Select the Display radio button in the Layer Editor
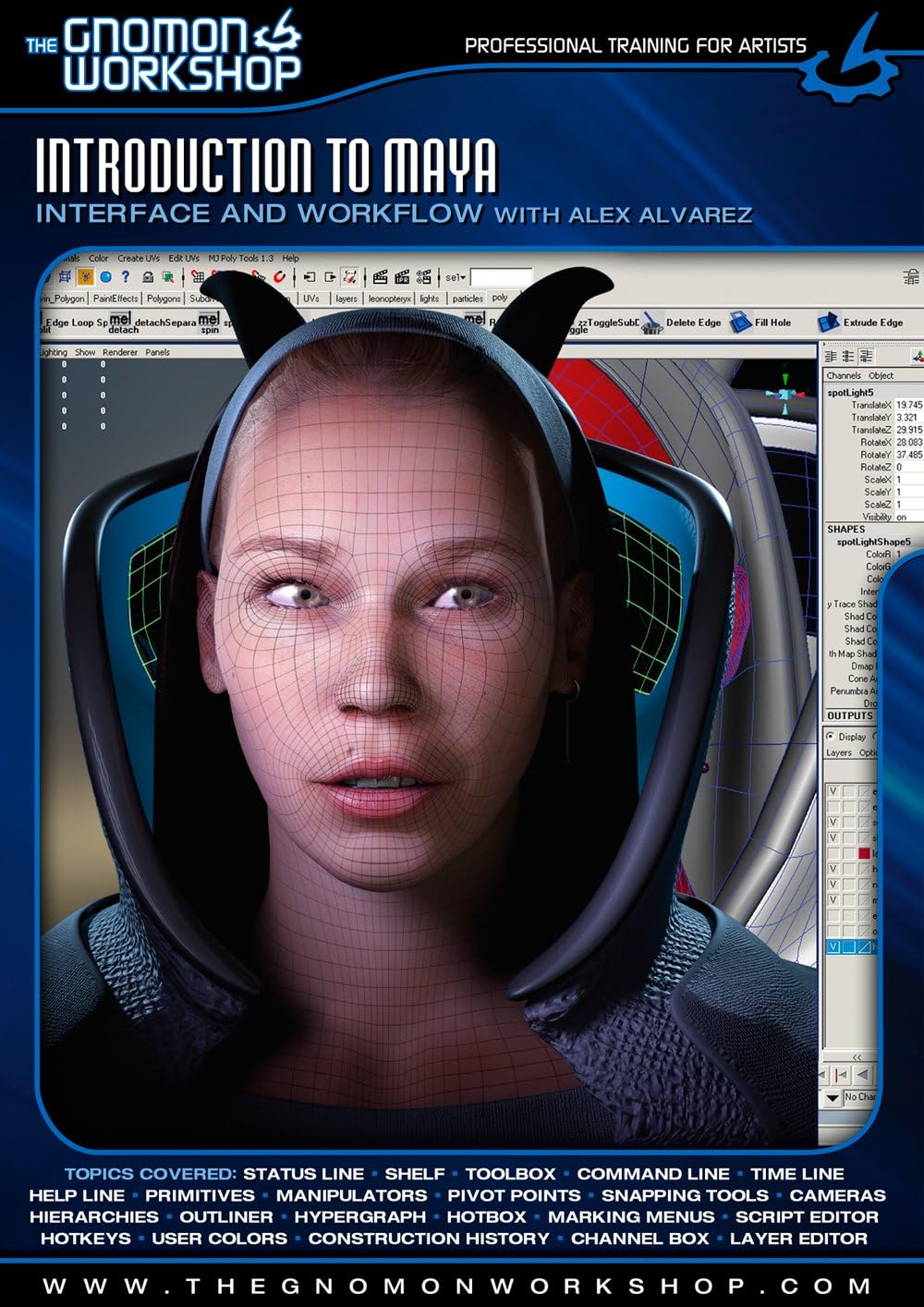 830,737
